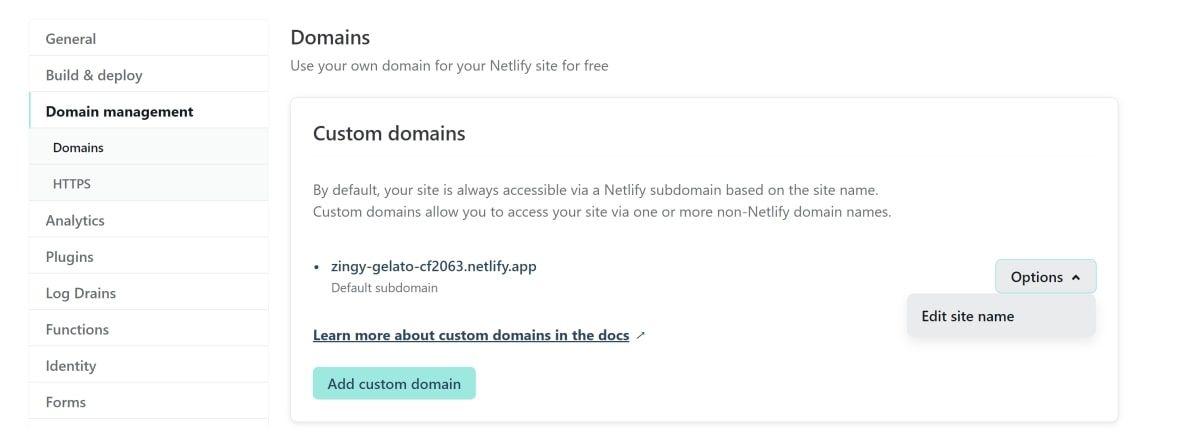
Task: Click the Custom domains card heading
Action: click(x=389, y=133)
